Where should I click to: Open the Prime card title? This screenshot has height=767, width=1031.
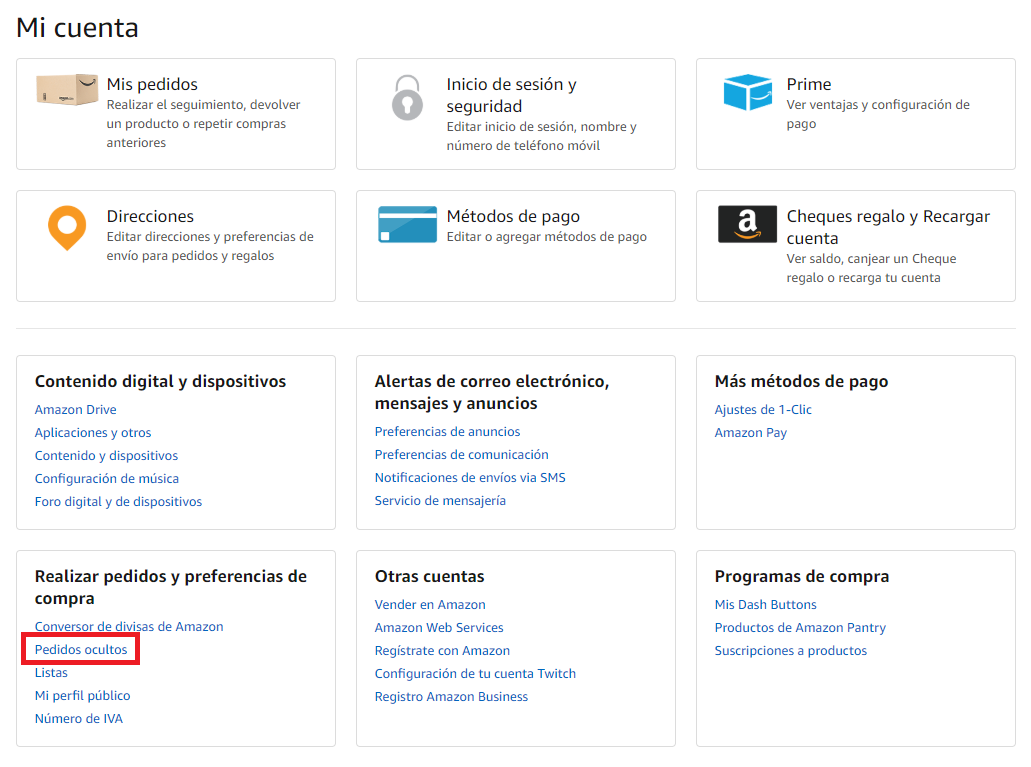click(809, 84)
